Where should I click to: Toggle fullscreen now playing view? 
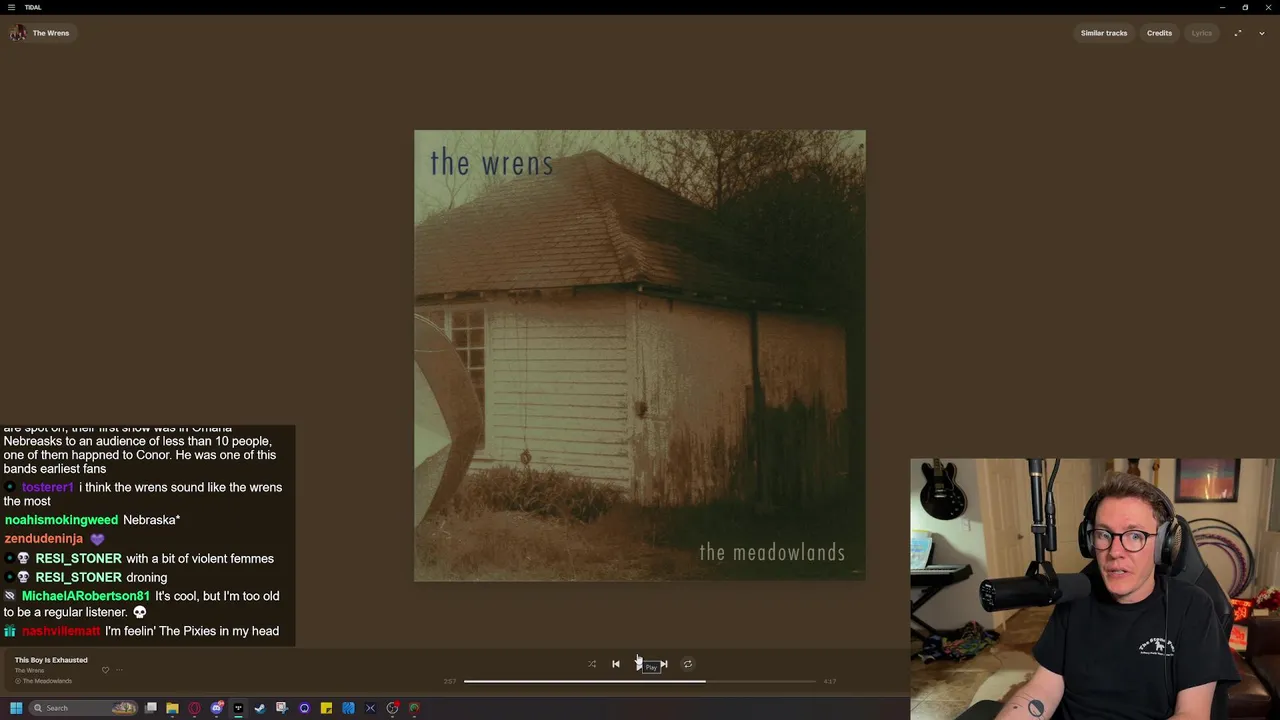coord(1237,33)
